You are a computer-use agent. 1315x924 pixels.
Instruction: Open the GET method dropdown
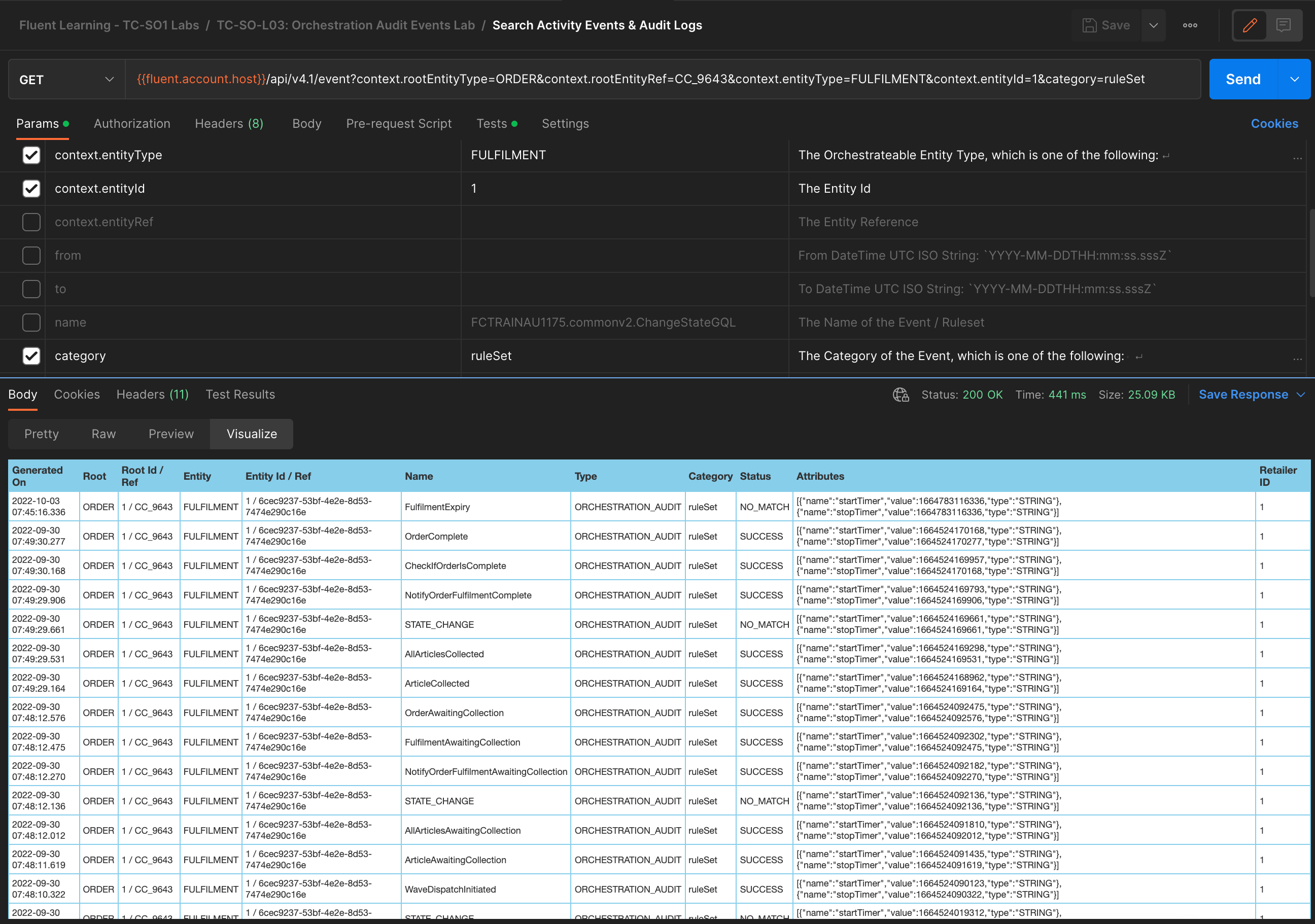(66, 80)
